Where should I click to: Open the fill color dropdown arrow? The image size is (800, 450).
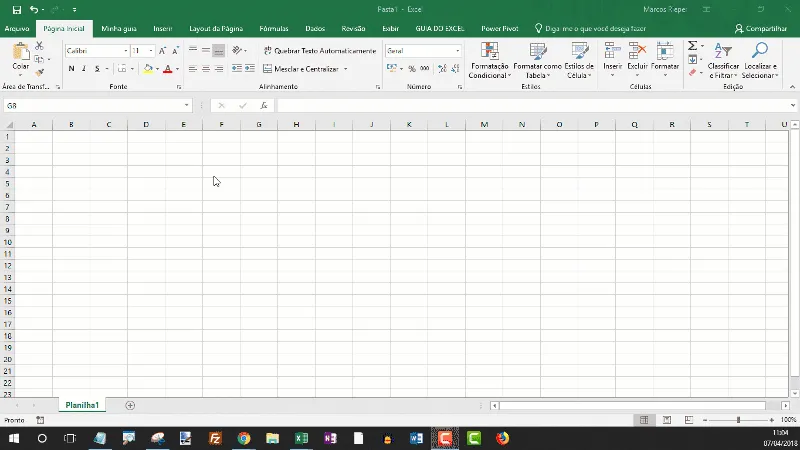click(157, 69)
